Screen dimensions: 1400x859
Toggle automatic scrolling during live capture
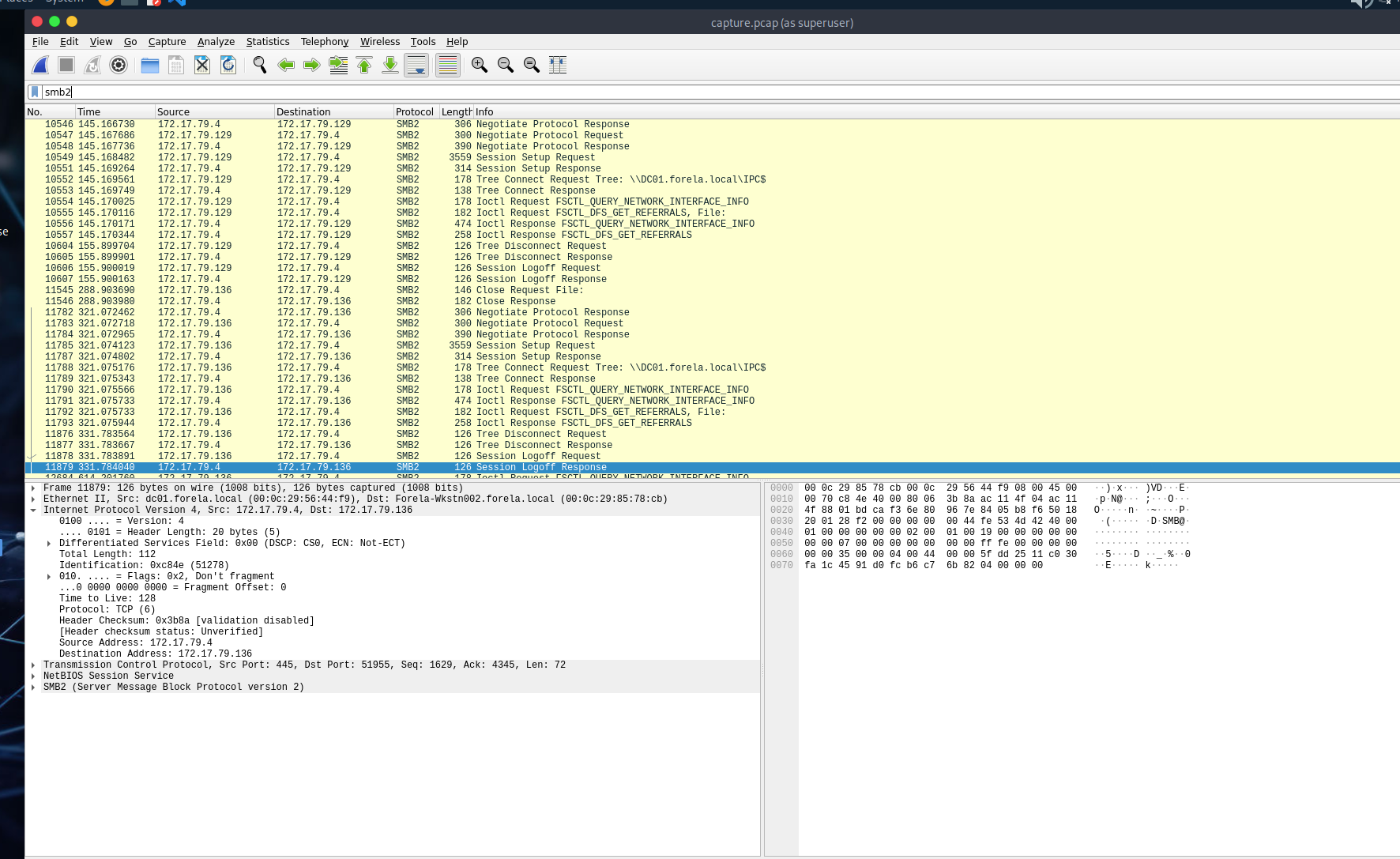point(416,65)
